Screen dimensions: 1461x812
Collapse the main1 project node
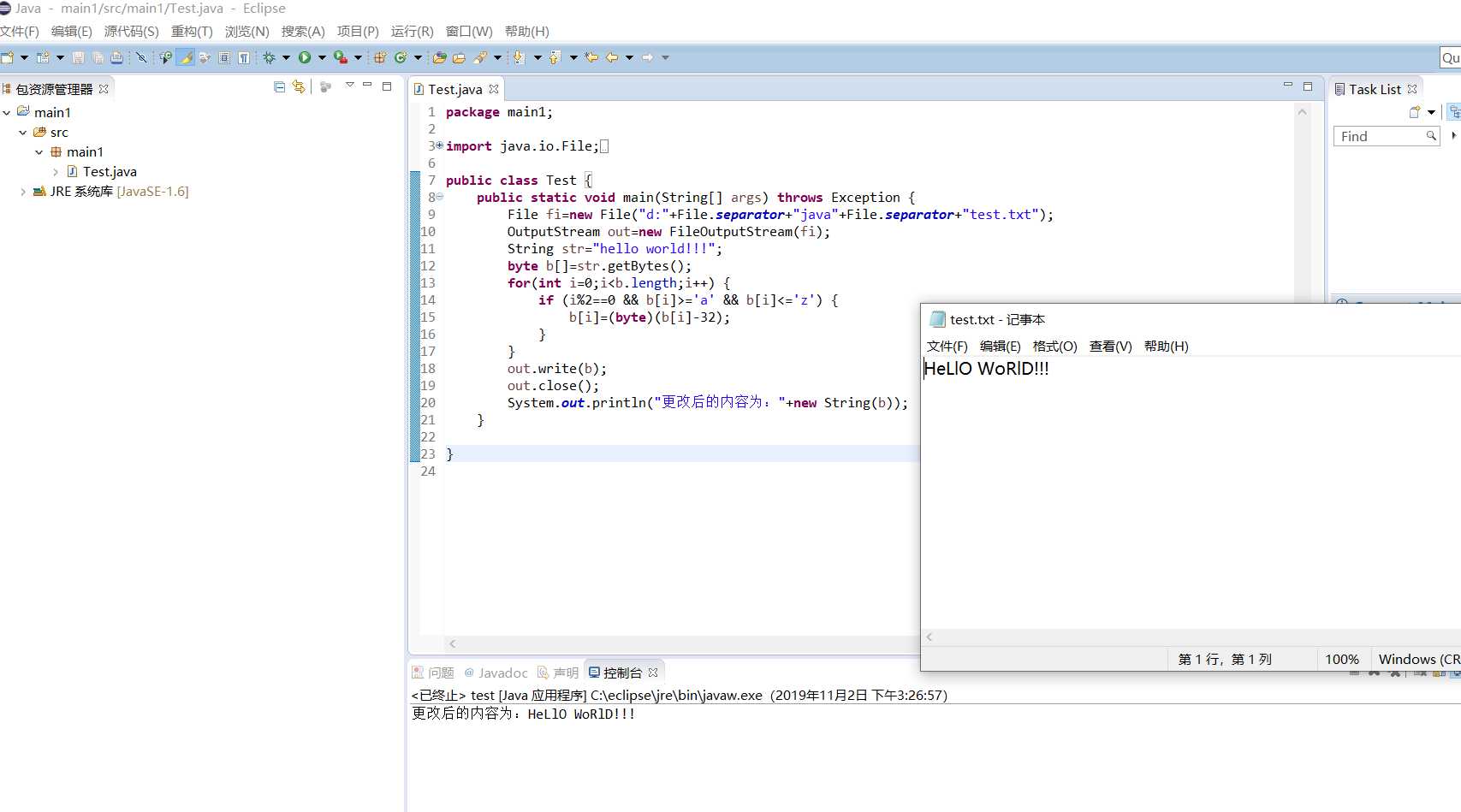point(7,112)
